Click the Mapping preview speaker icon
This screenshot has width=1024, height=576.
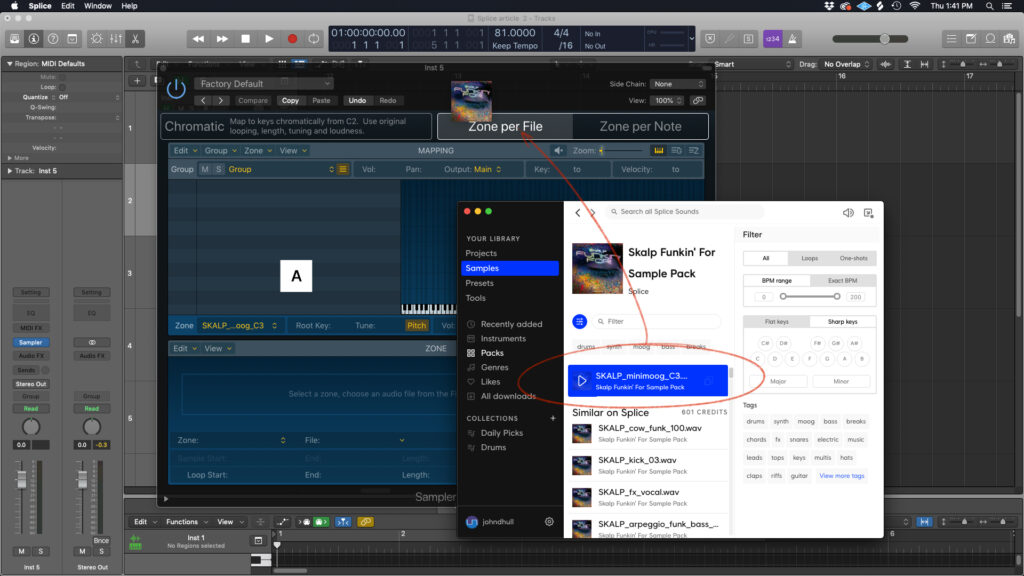(558, 151)
